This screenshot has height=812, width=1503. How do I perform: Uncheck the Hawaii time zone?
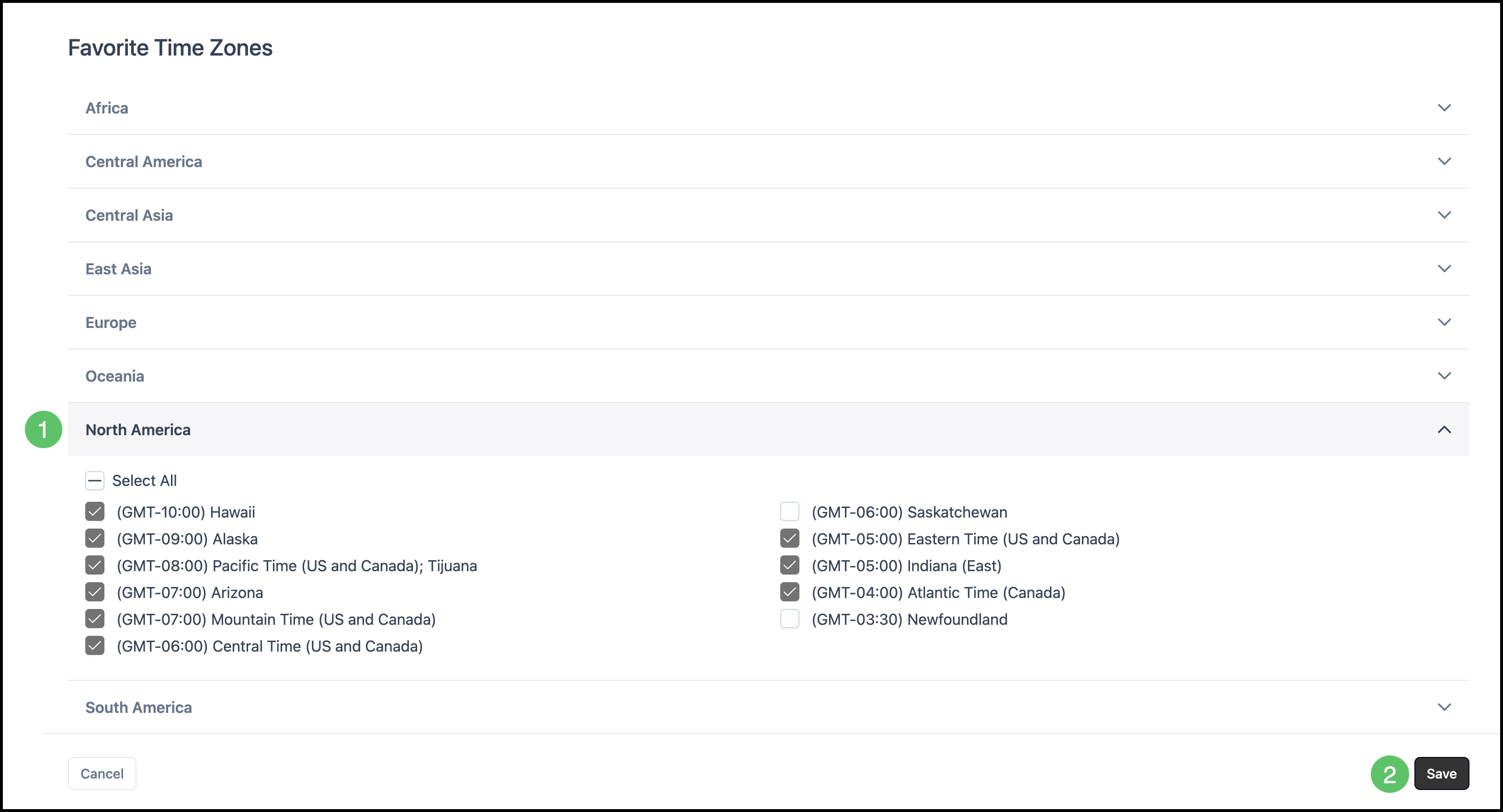point(94,512)
